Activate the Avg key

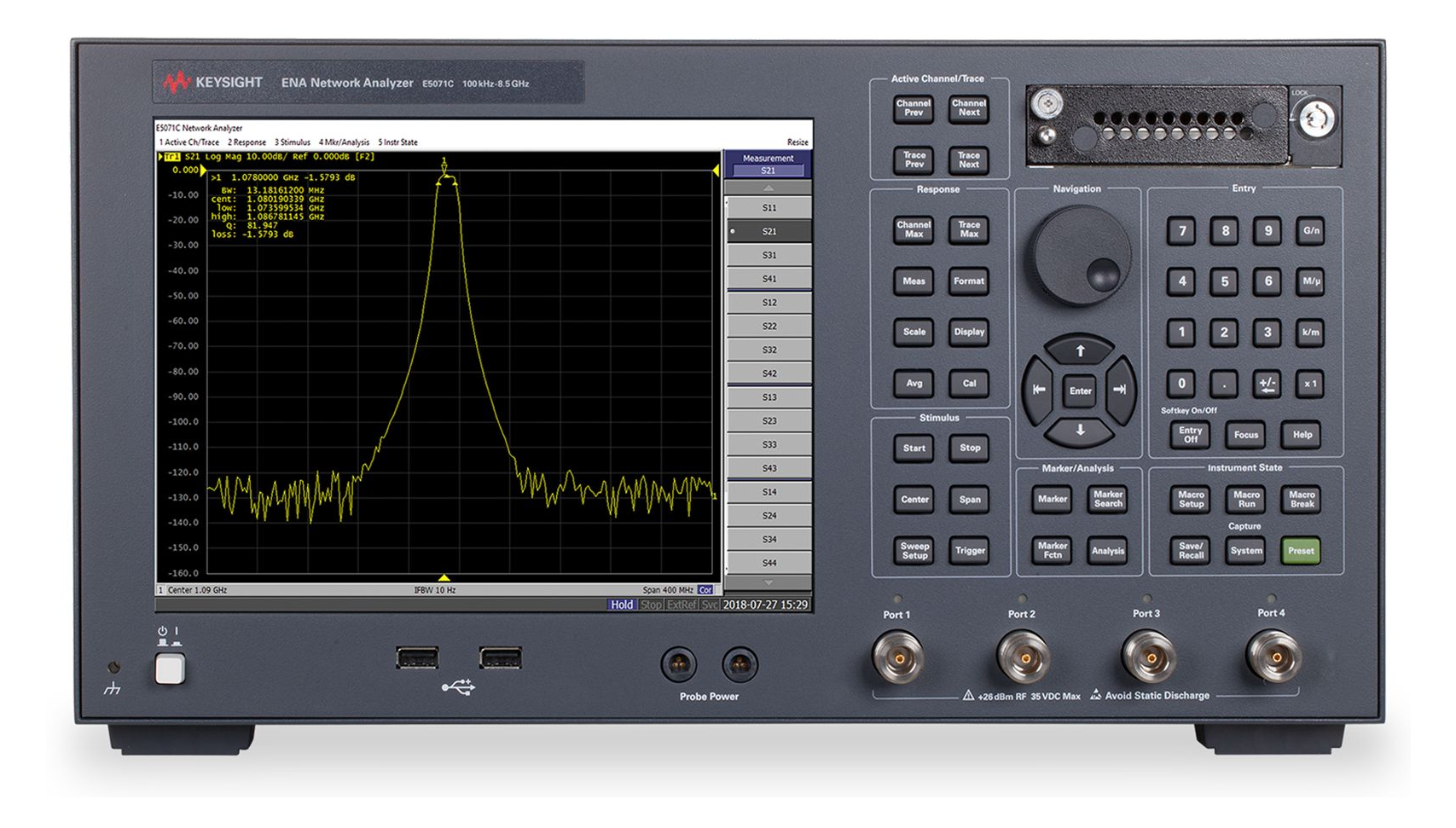pyautogui.click(x=914, y=384)
